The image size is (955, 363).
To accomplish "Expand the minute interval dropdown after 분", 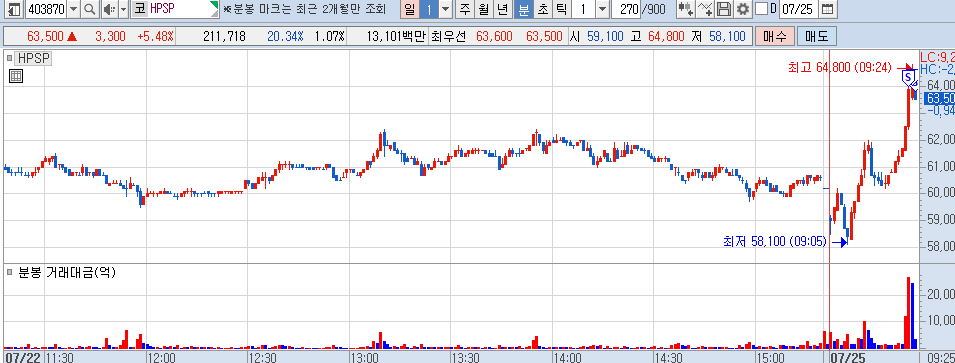I will [602, 9].
